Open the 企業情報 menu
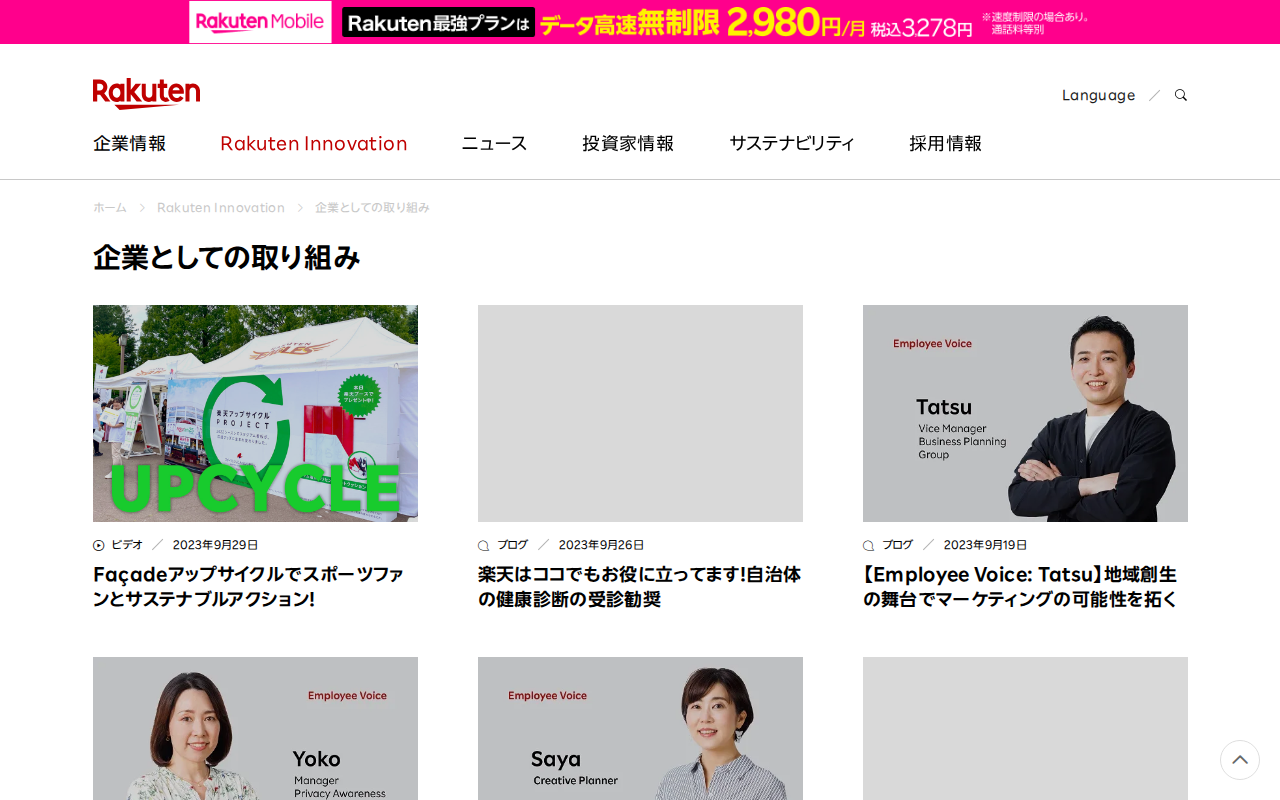 point(130,143)
